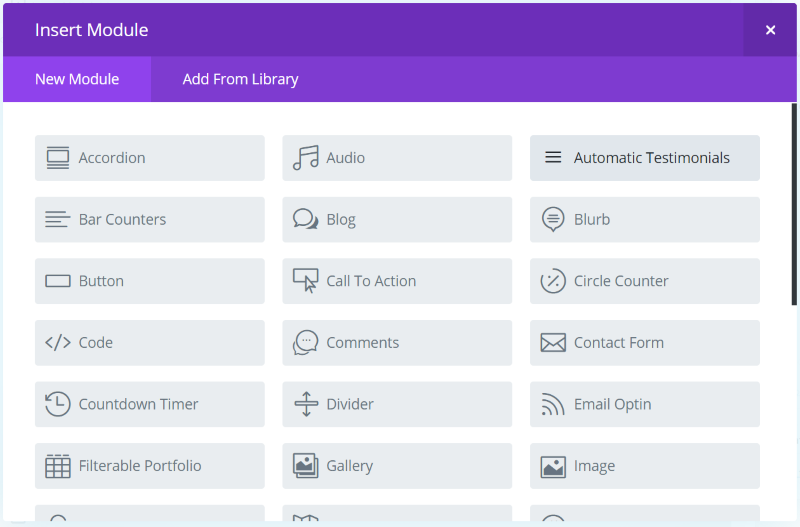
Task: Click the Blog speech bubbles icon
Action: point(306,219)
